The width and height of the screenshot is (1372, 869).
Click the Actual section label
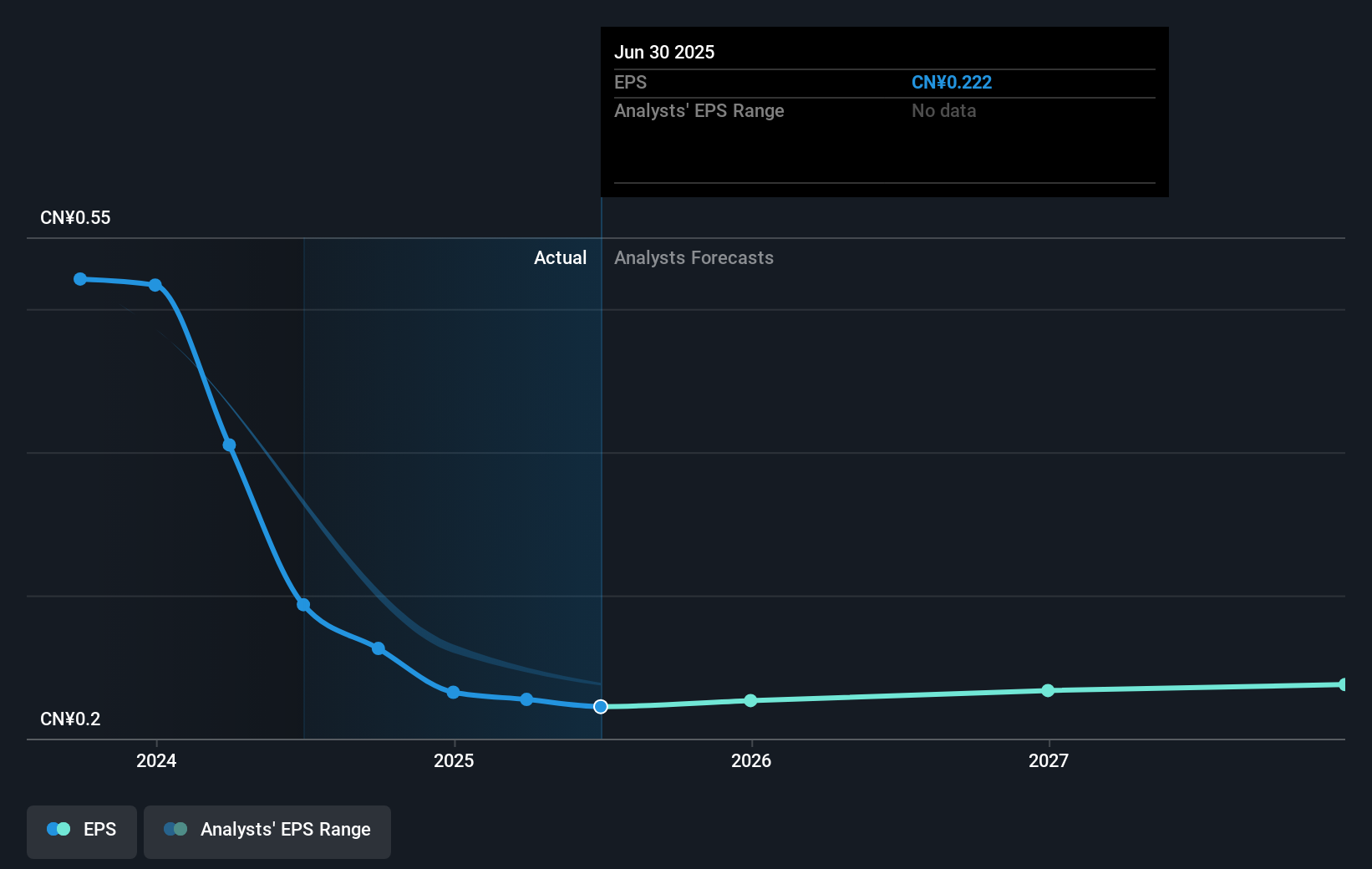(x=560, y=258)
